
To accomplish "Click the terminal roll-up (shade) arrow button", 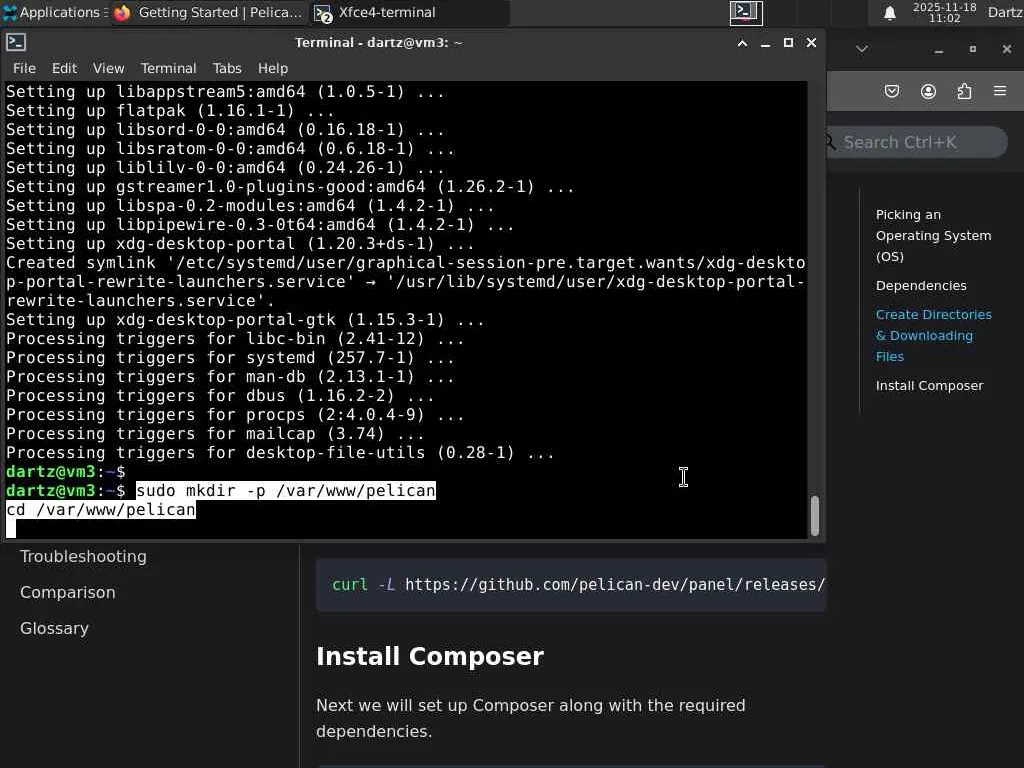I will tap(743, 43).
